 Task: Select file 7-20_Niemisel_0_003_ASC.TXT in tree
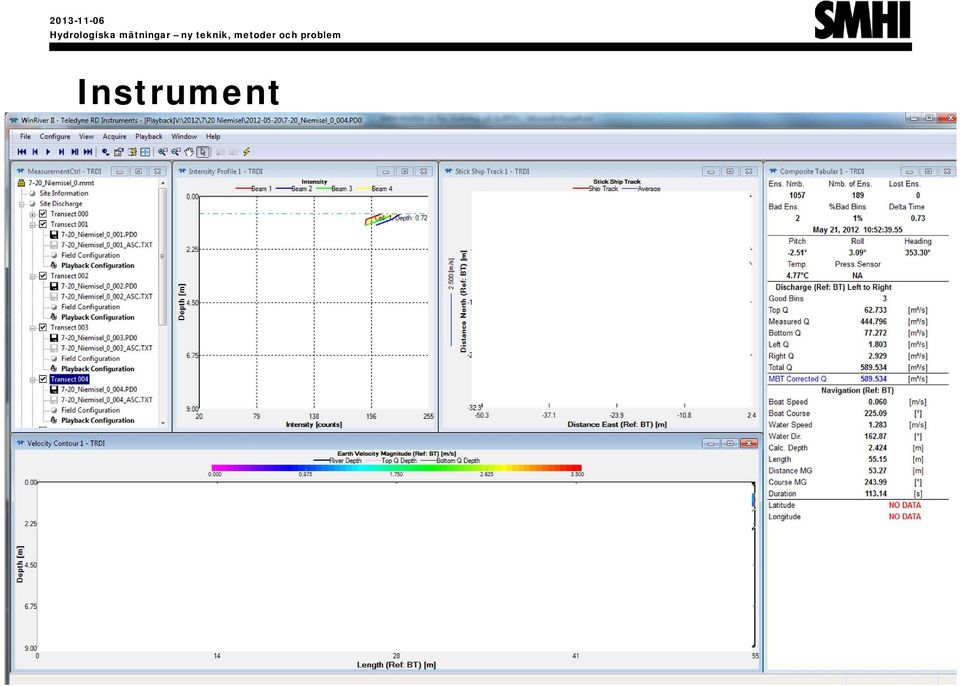point(107,348)
